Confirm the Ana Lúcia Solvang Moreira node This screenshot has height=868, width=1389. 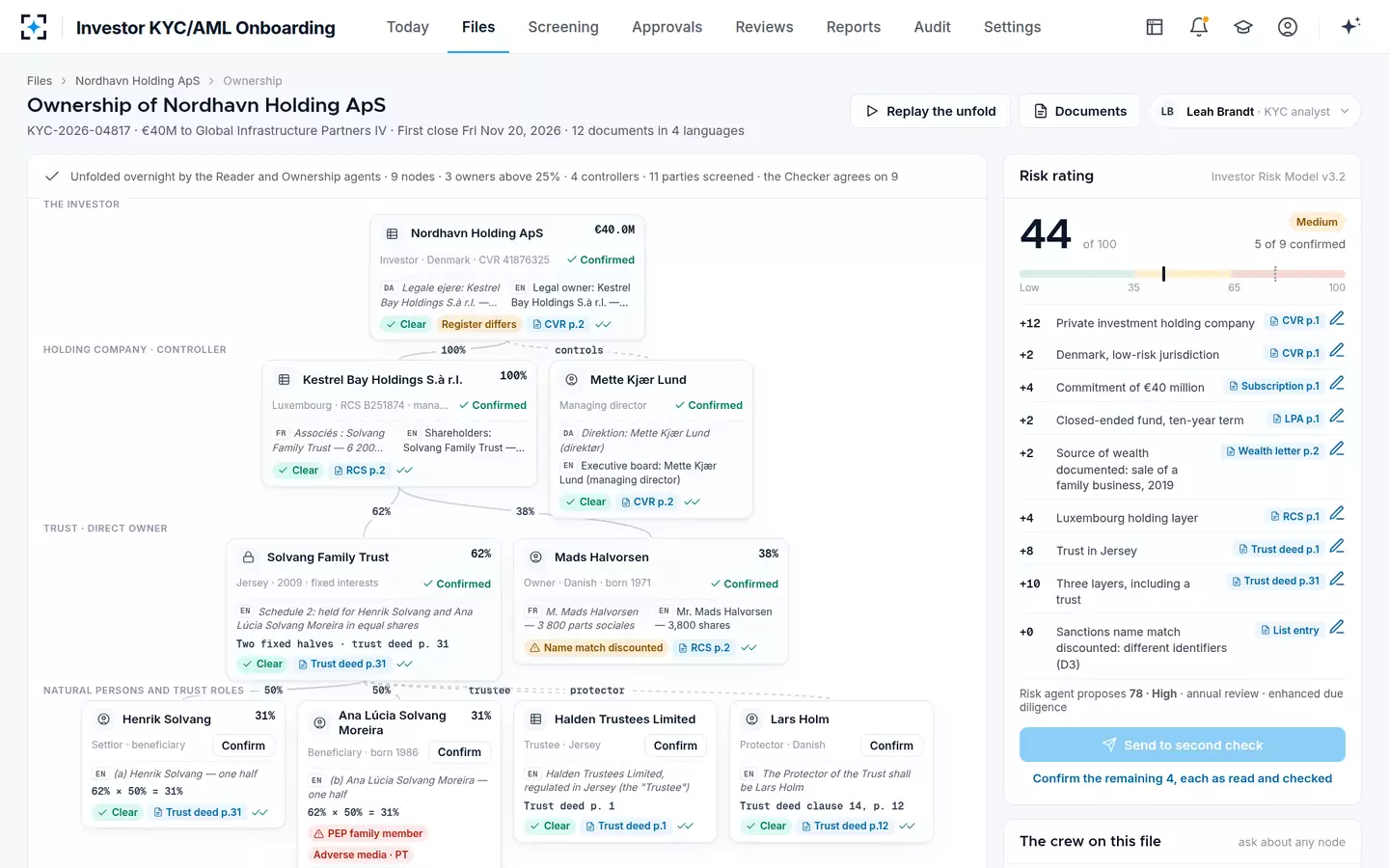click(459, 752)
